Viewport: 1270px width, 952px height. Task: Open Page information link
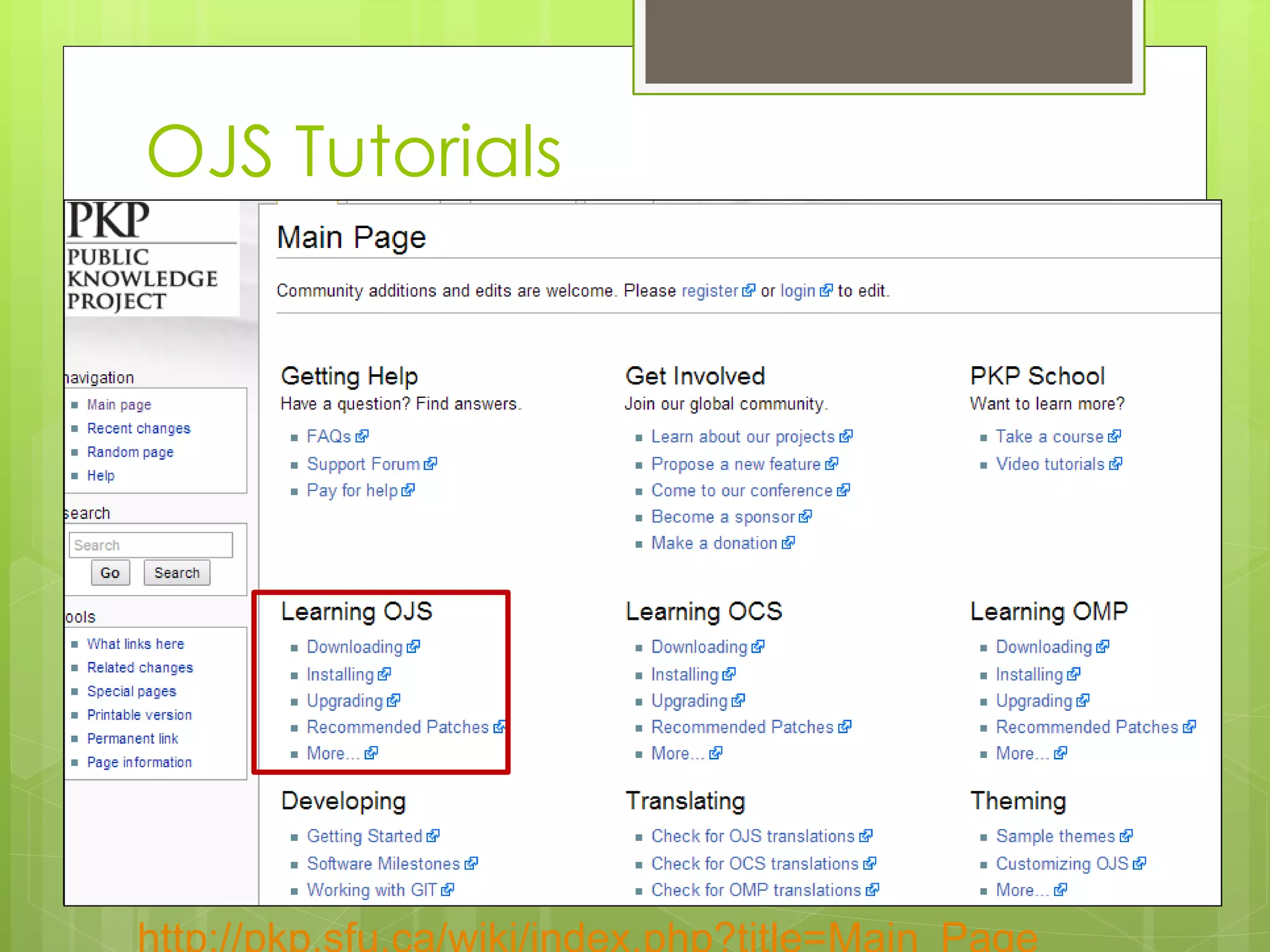tap(140, 762)
